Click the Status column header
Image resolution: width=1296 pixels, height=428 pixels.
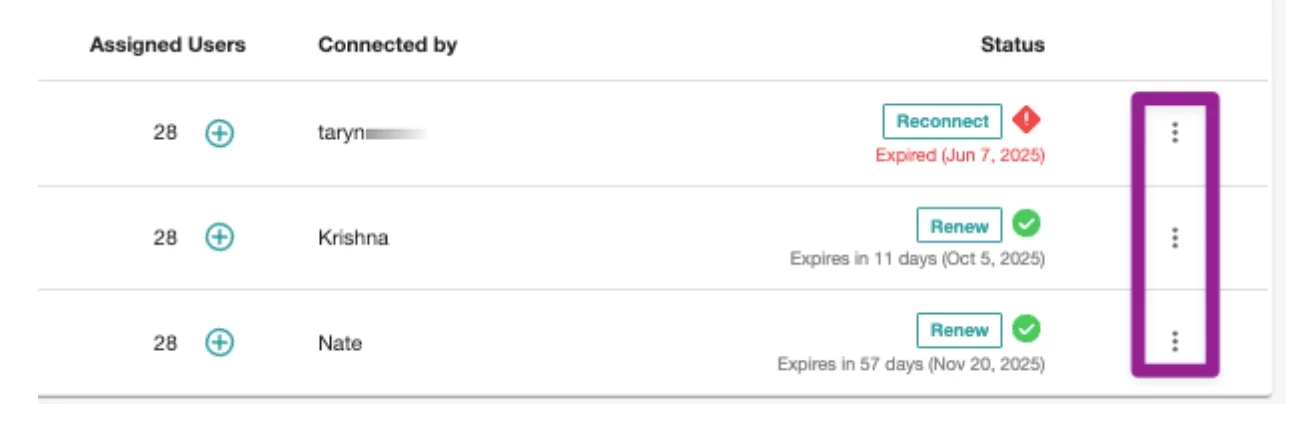(x=1012, y=45)
